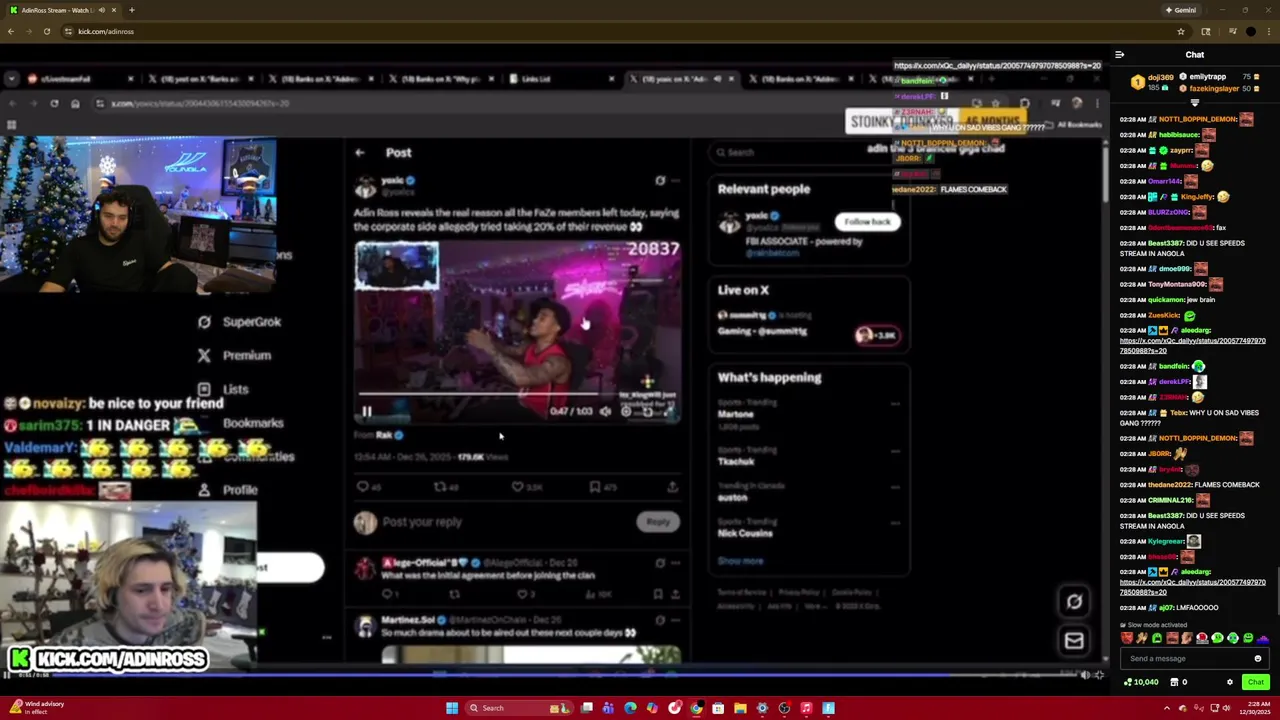Insert the first face emote in quick row
This screenshot has width=1280, height=720.
coord(1127,638)
